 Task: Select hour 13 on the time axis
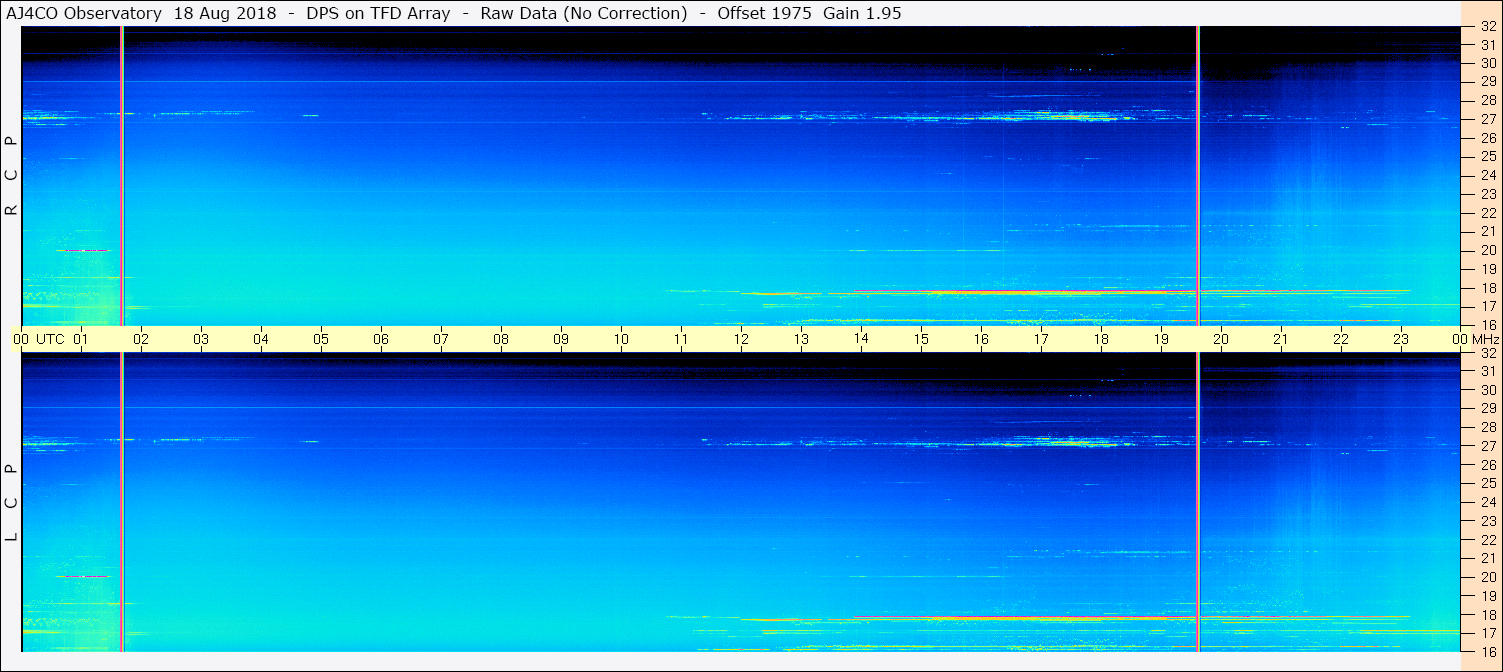[801, 339]
